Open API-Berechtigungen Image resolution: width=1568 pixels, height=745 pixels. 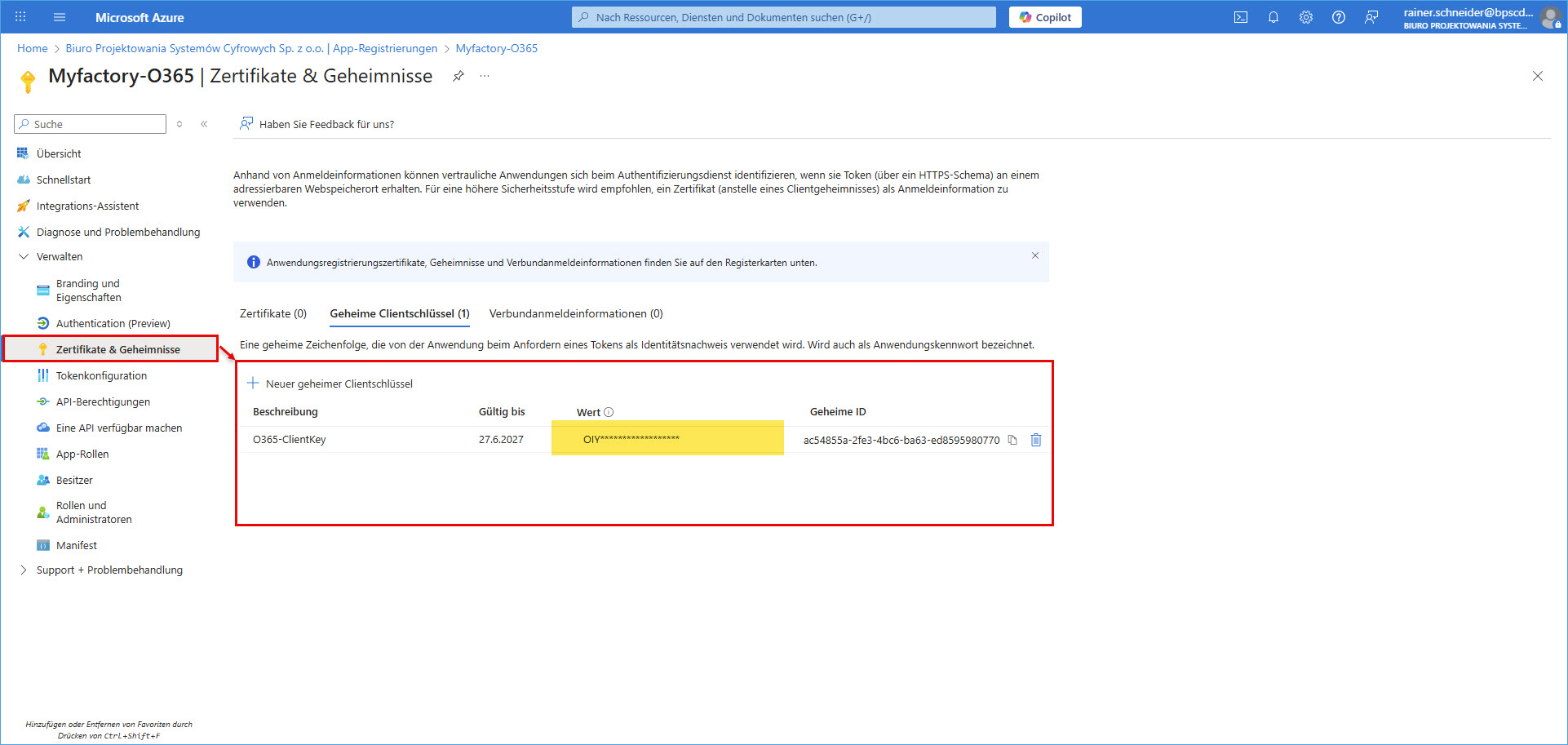tap(103, 401)
